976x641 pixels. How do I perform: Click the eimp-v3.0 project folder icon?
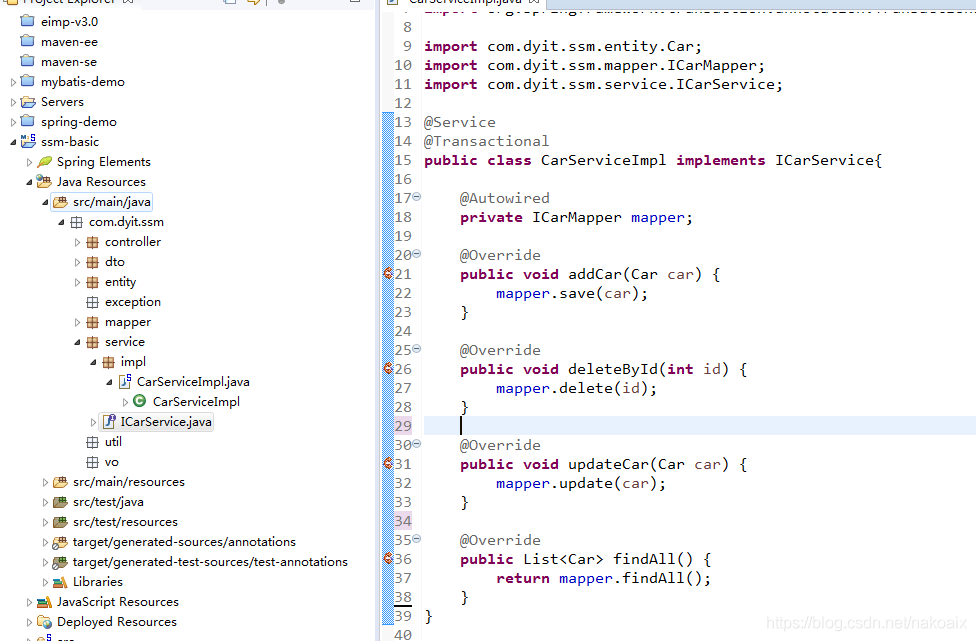pos(27,21)
